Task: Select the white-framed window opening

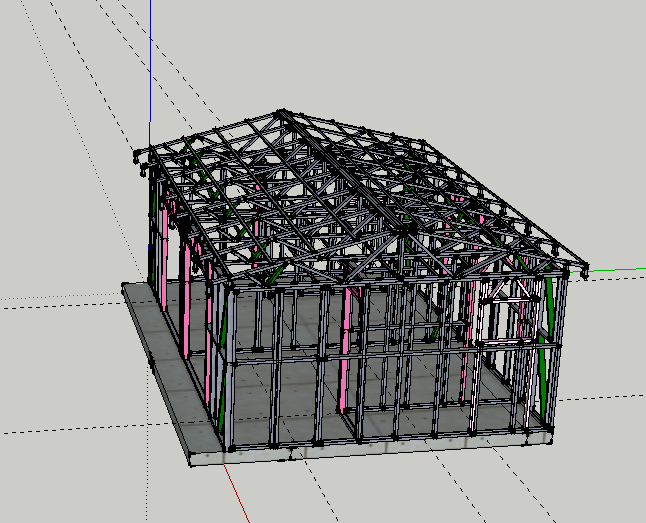Action: point(506,322)
